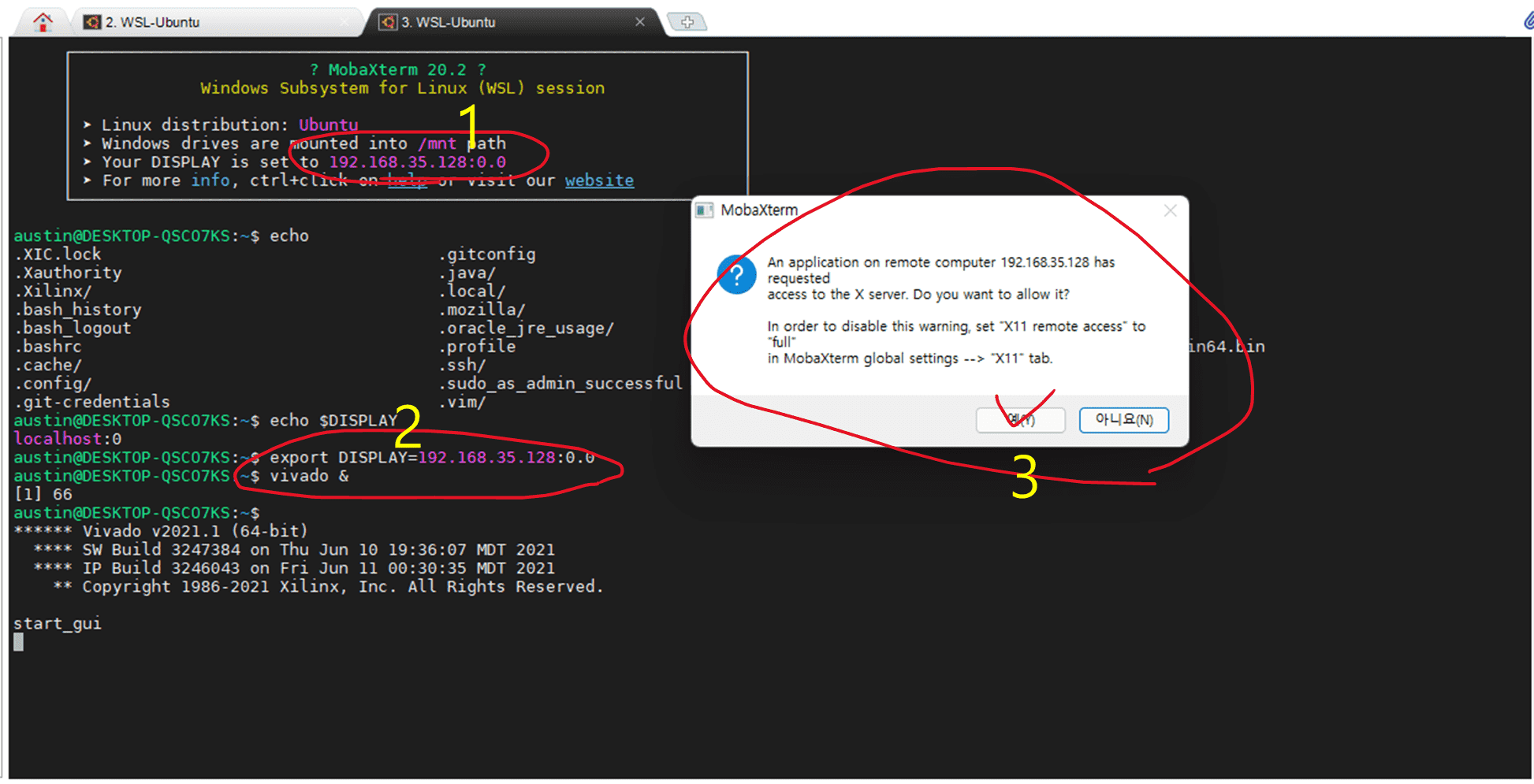Click the "vivado &" command line
Viewport: 1534px width, 784px height.
(310, 476)
